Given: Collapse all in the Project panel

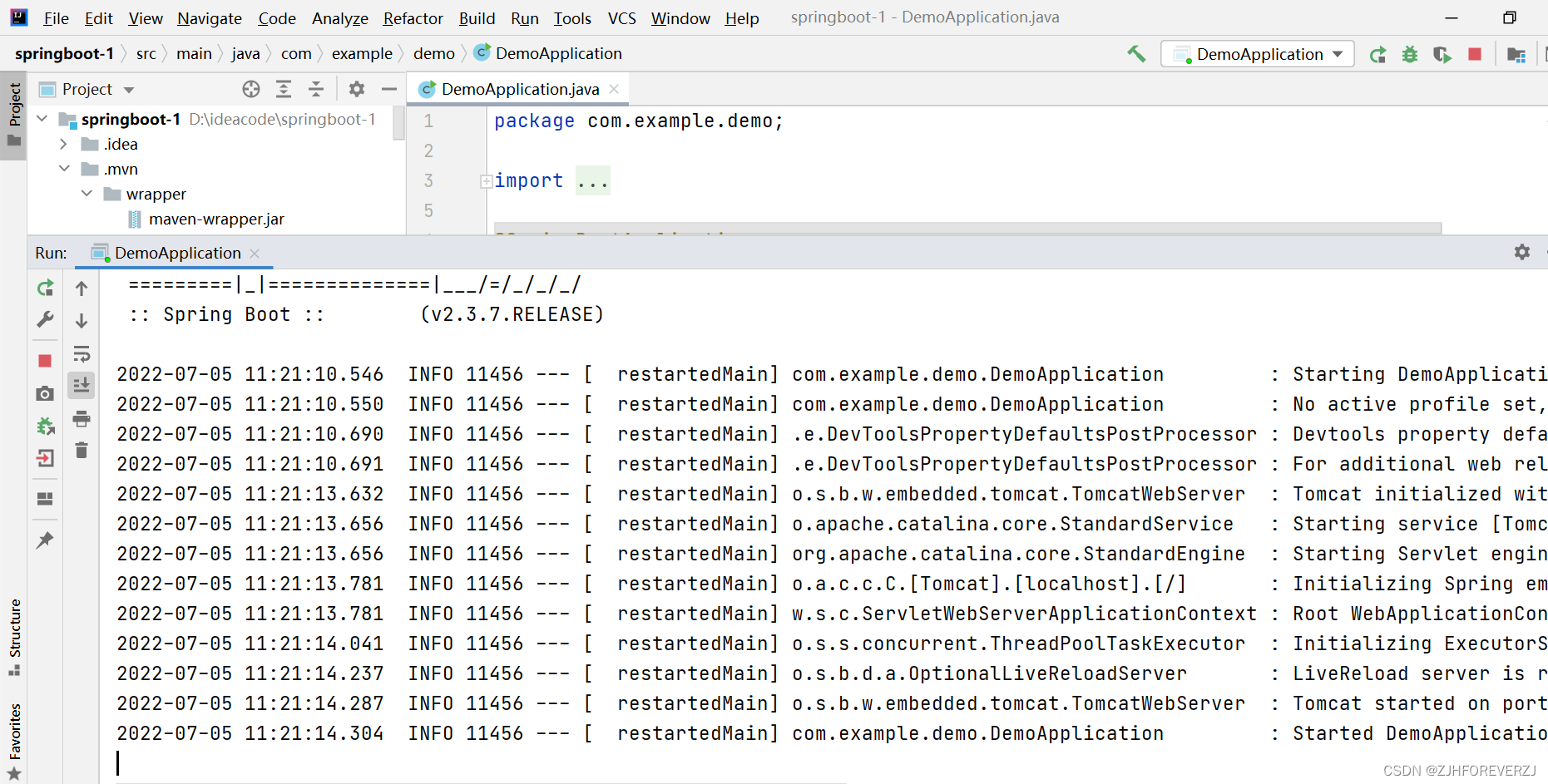Looking at the screenshot, I should (316, 89).
